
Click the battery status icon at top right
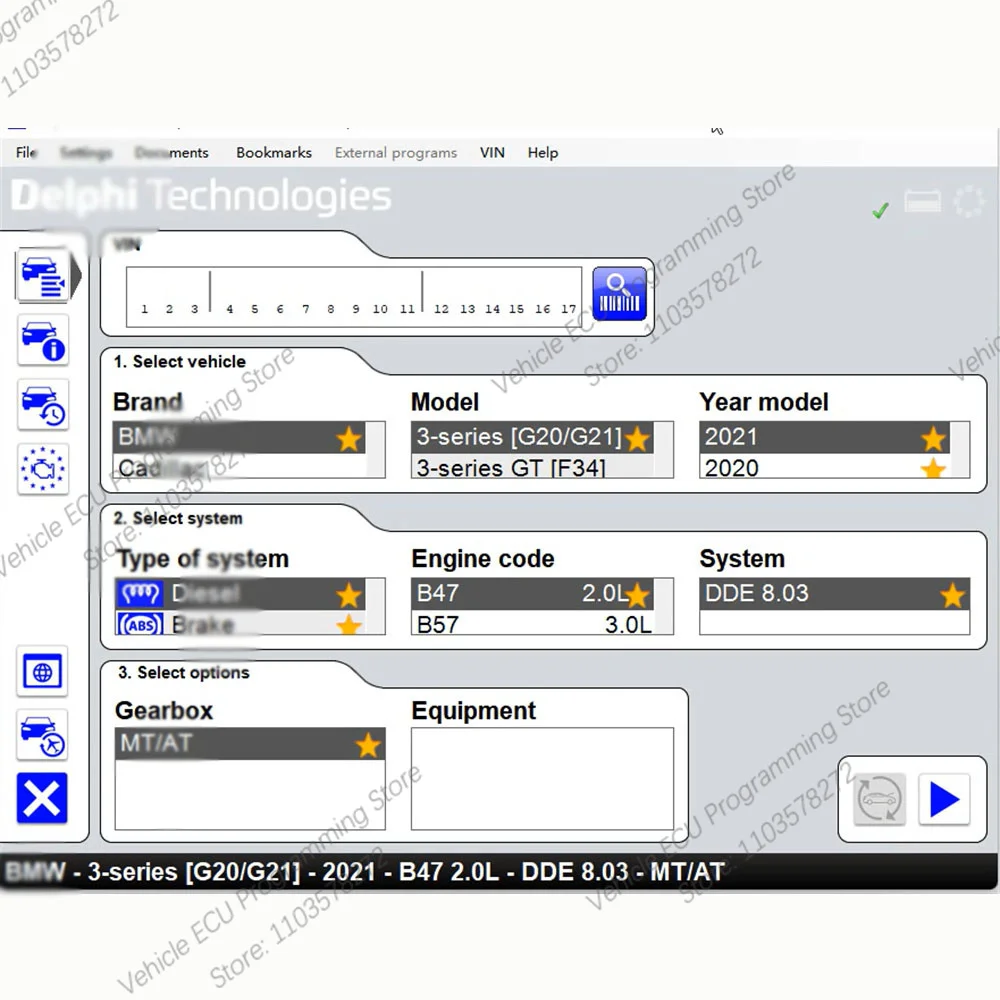click(922, 202)
